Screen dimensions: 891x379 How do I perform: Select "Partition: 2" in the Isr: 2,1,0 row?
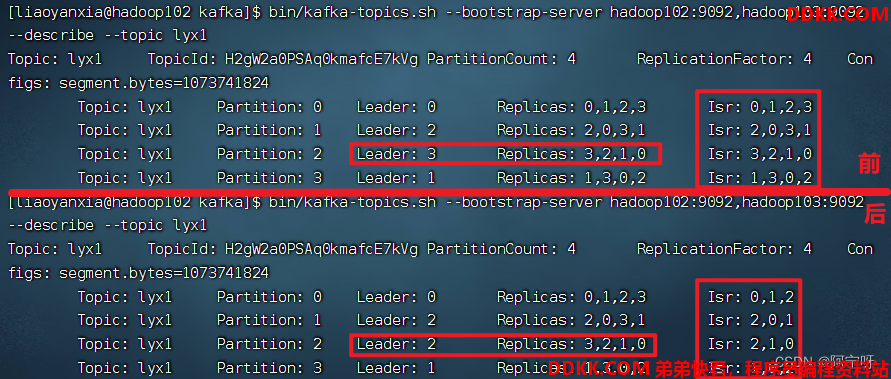coord(269,344)
